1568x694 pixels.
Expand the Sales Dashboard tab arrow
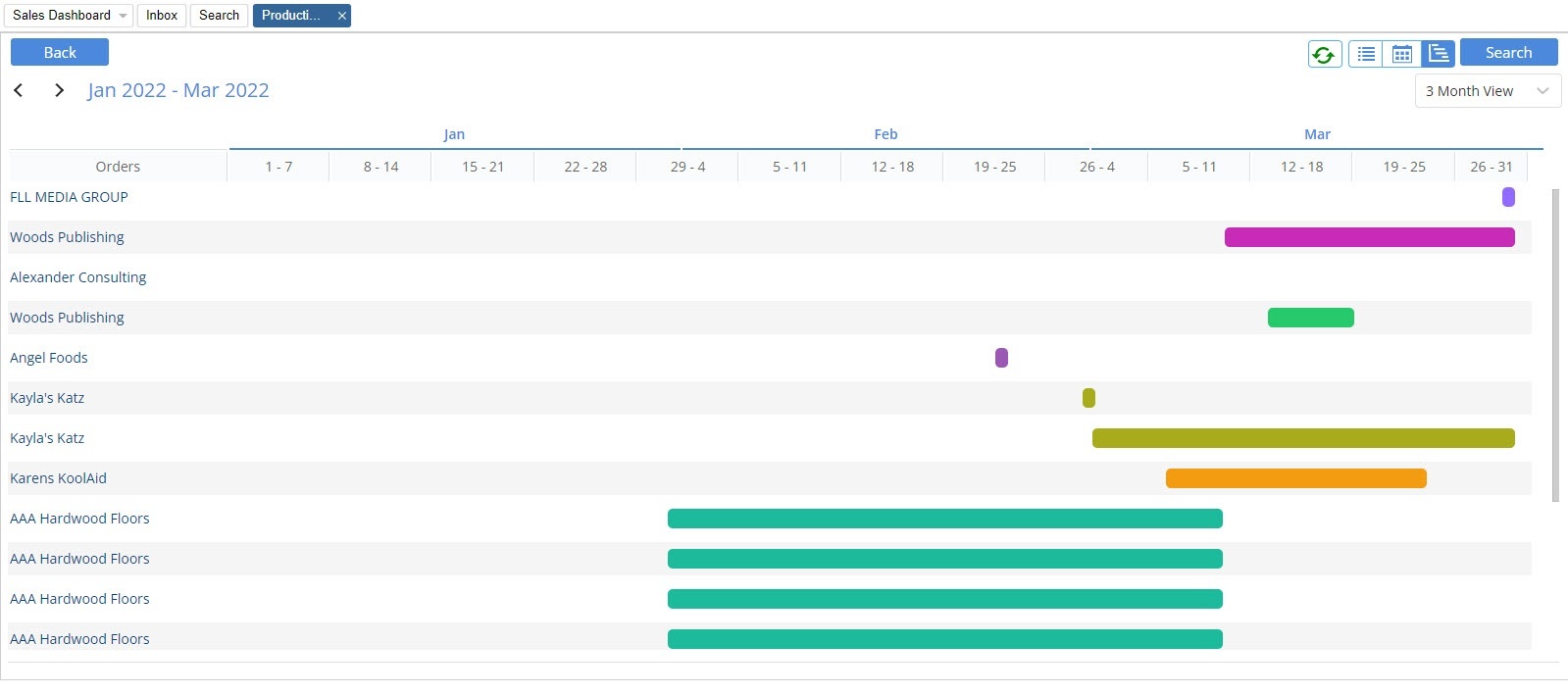click(123, 16)
